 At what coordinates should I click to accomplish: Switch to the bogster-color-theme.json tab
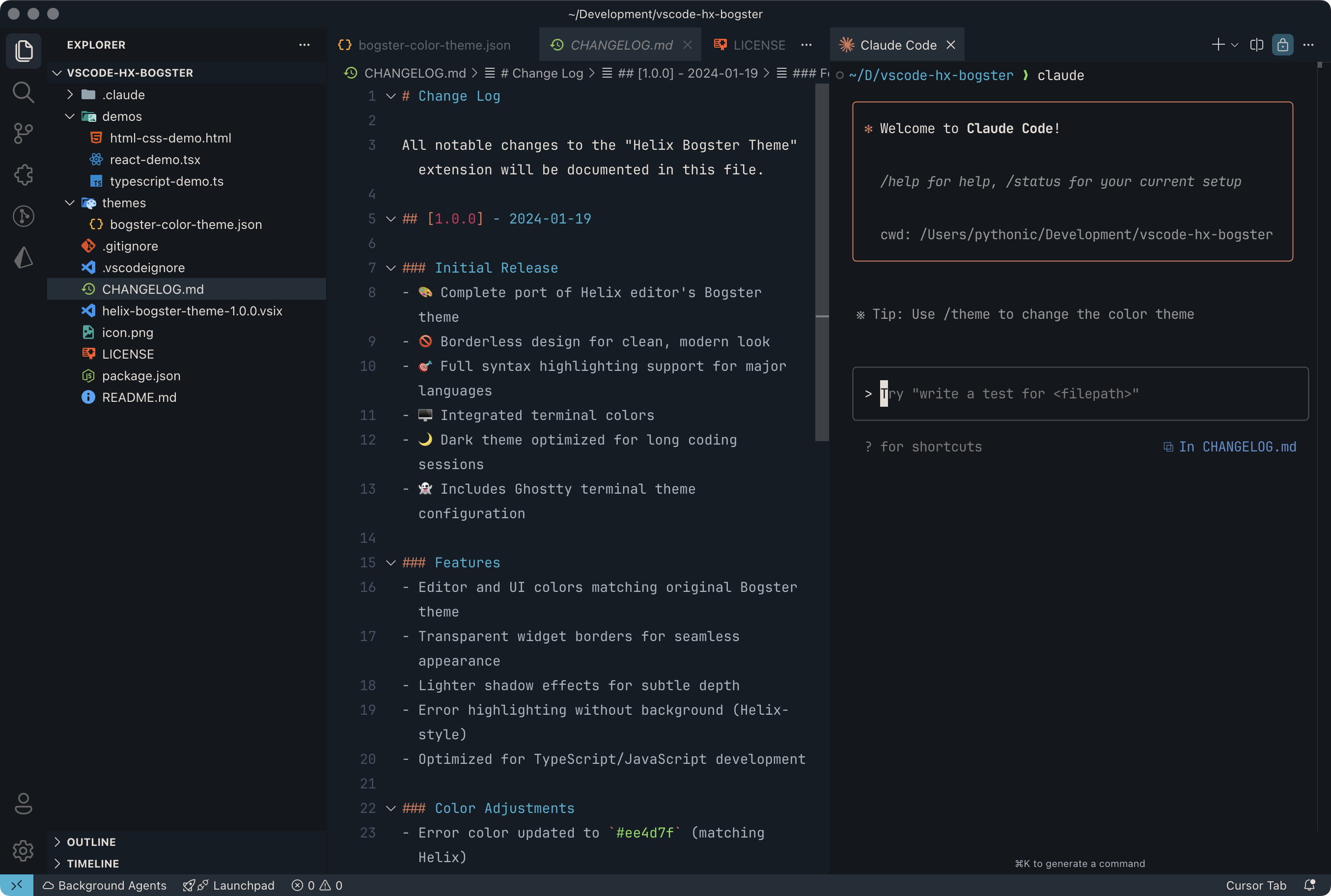433,45
